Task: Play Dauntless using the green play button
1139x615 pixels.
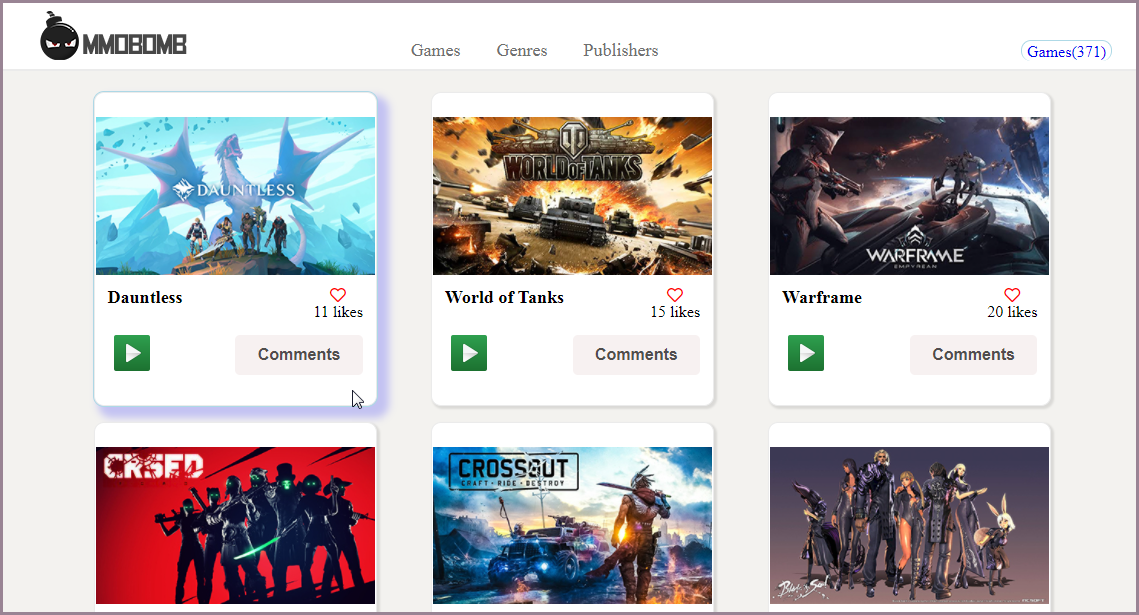Action: (x=132, y=353)
